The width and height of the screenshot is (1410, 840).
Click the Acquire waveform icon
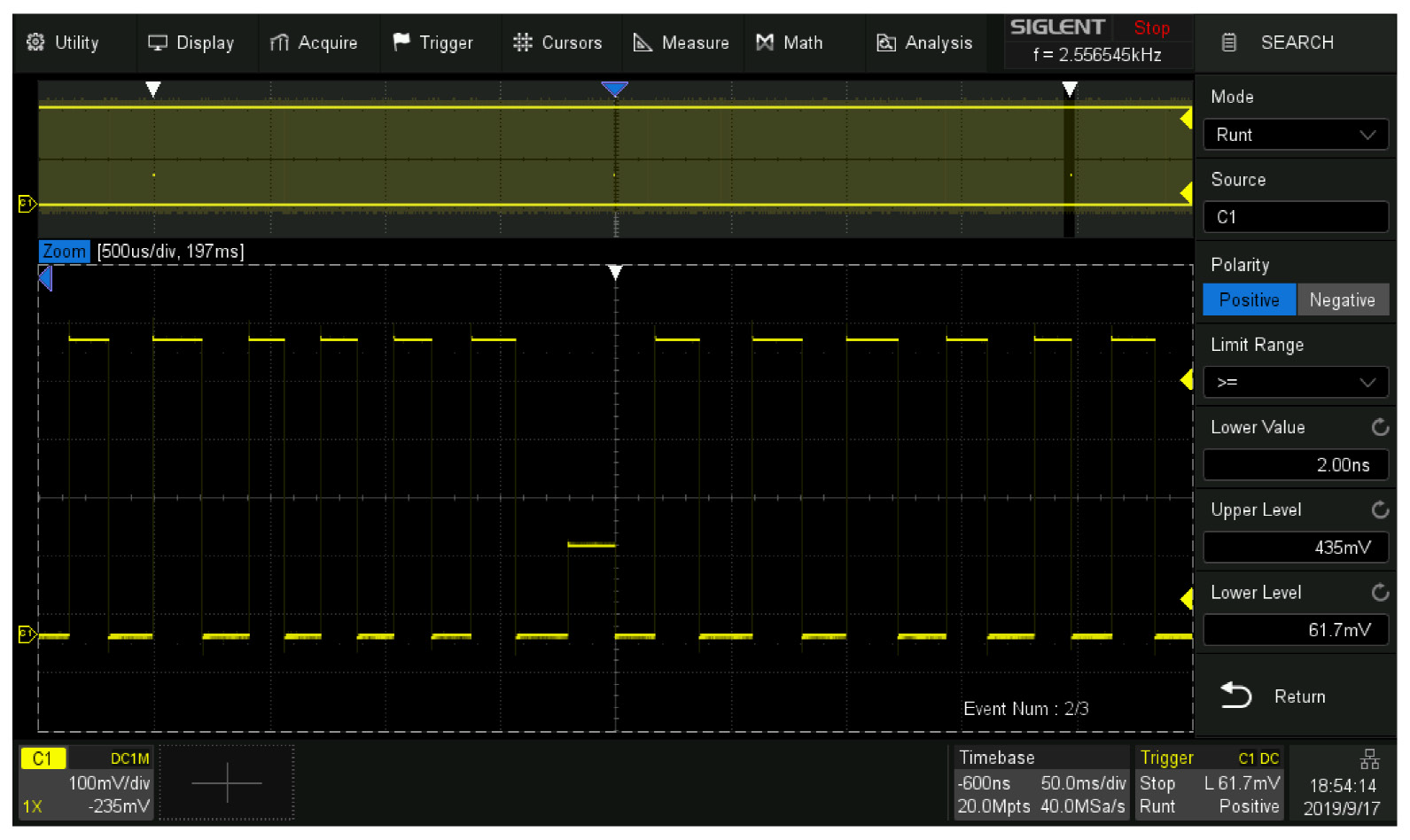click(x=279, y=43)
